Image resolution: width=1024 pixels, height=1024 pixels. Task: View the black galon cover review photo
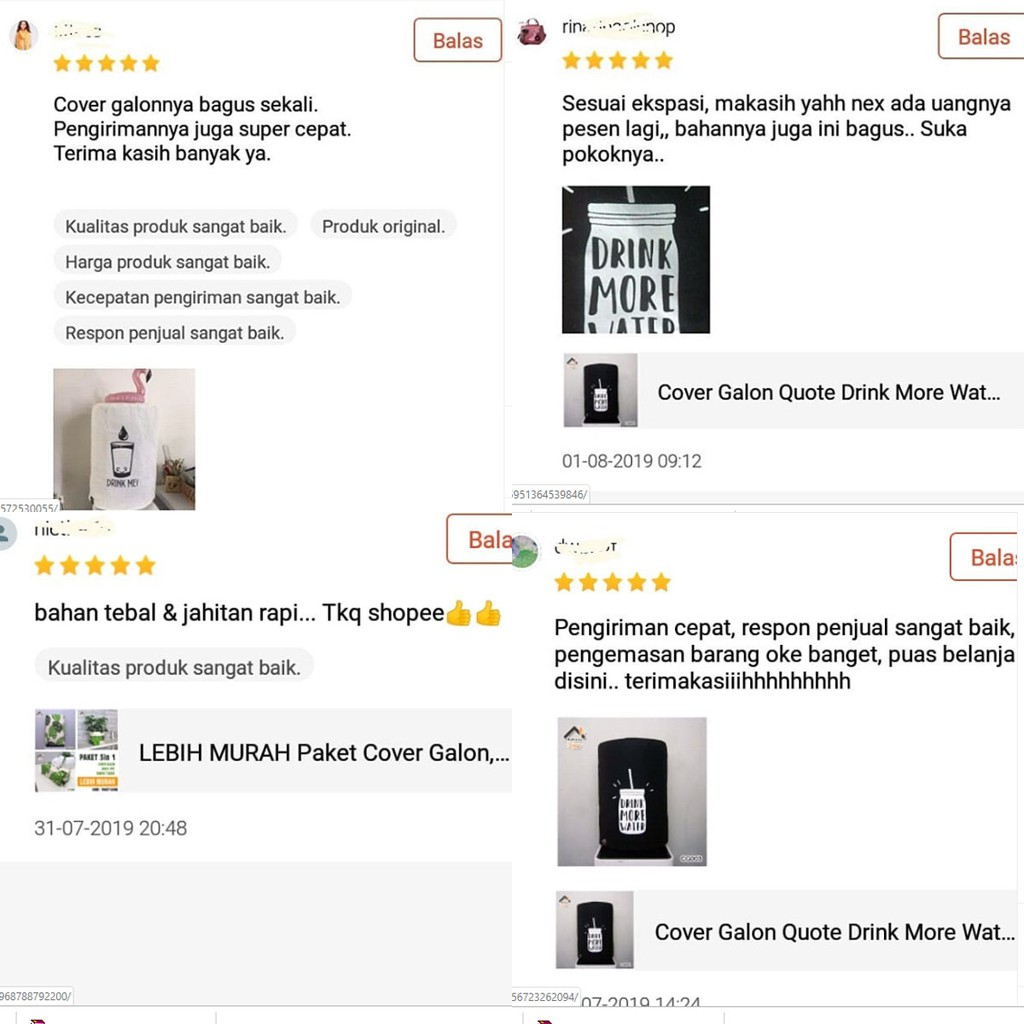(632, 792)
